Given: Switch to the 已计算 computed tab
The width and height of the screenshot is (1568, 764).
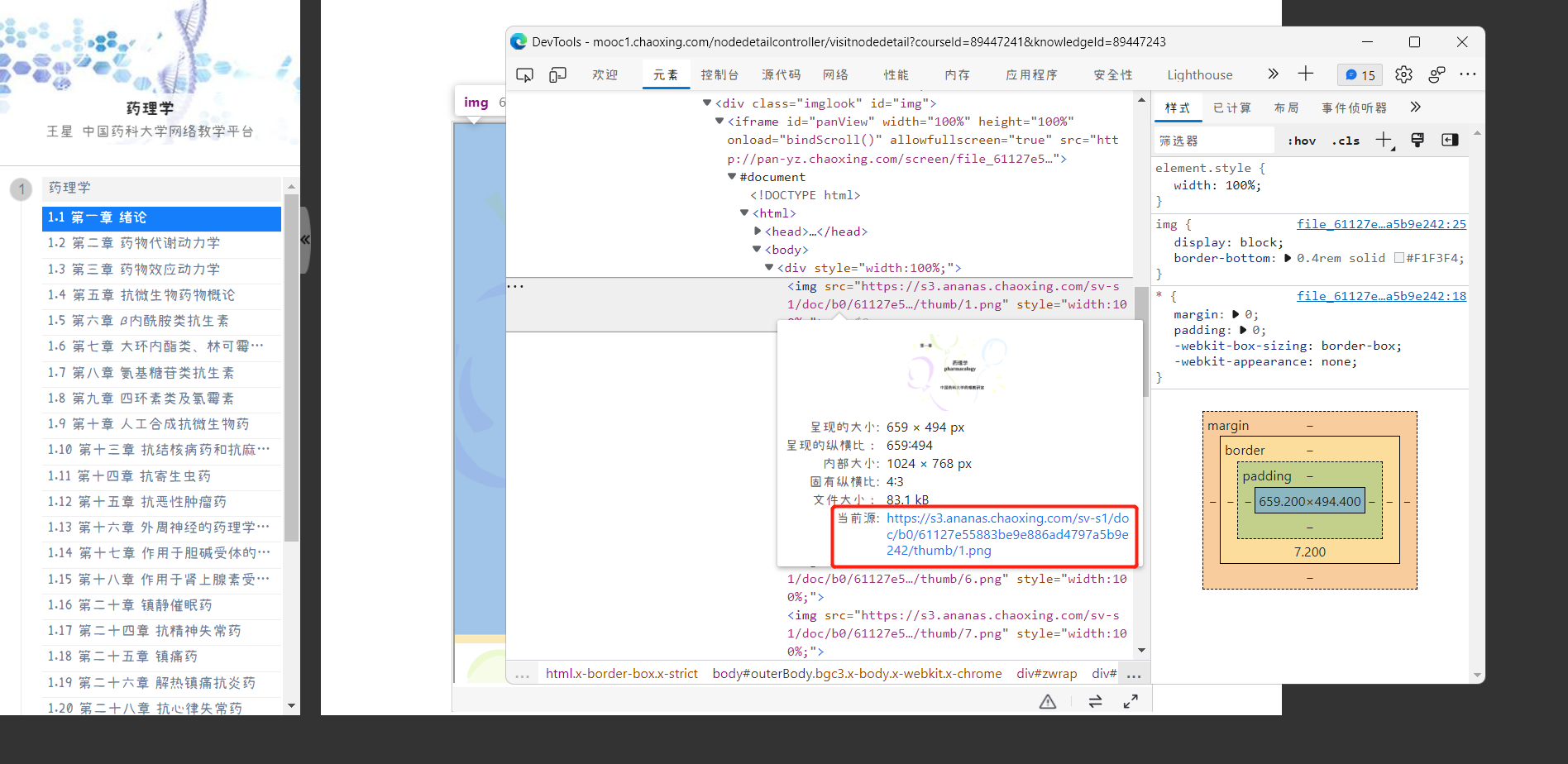Looking at the screenshot, I should point(1231,107).
